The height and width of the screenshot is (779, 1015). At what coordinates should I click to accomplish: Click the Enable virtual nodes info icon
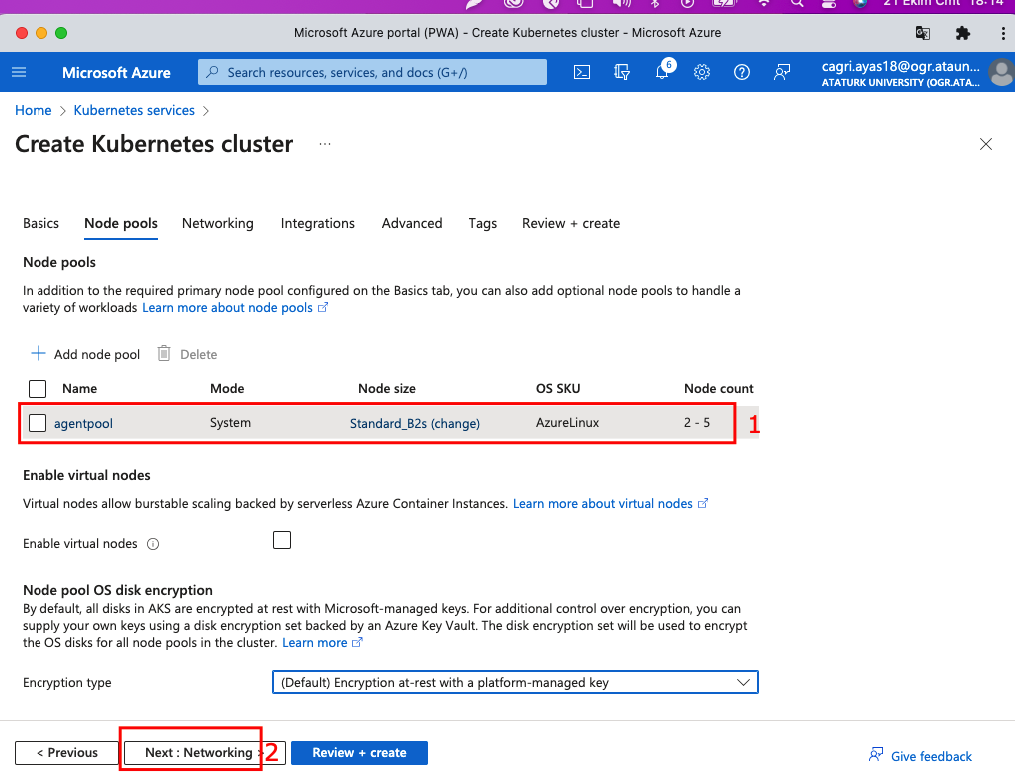coord(153,544)
